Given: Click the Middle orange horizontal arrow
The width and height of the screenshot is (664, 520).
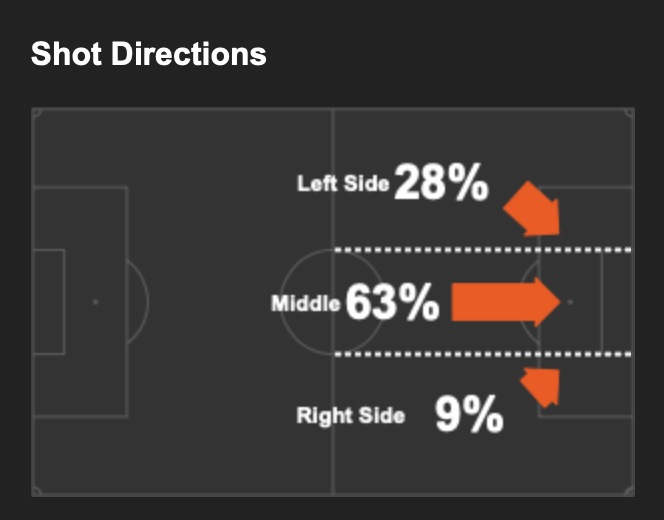Looking at the screenshot, I should click(x=506, y=302).
